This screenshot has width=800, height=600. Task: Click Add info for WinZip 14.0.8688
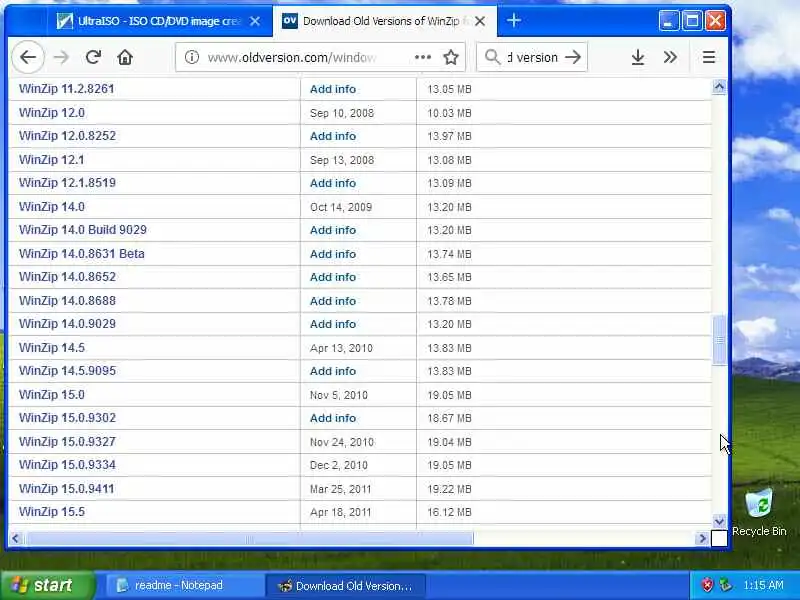[x=333, y=301]
